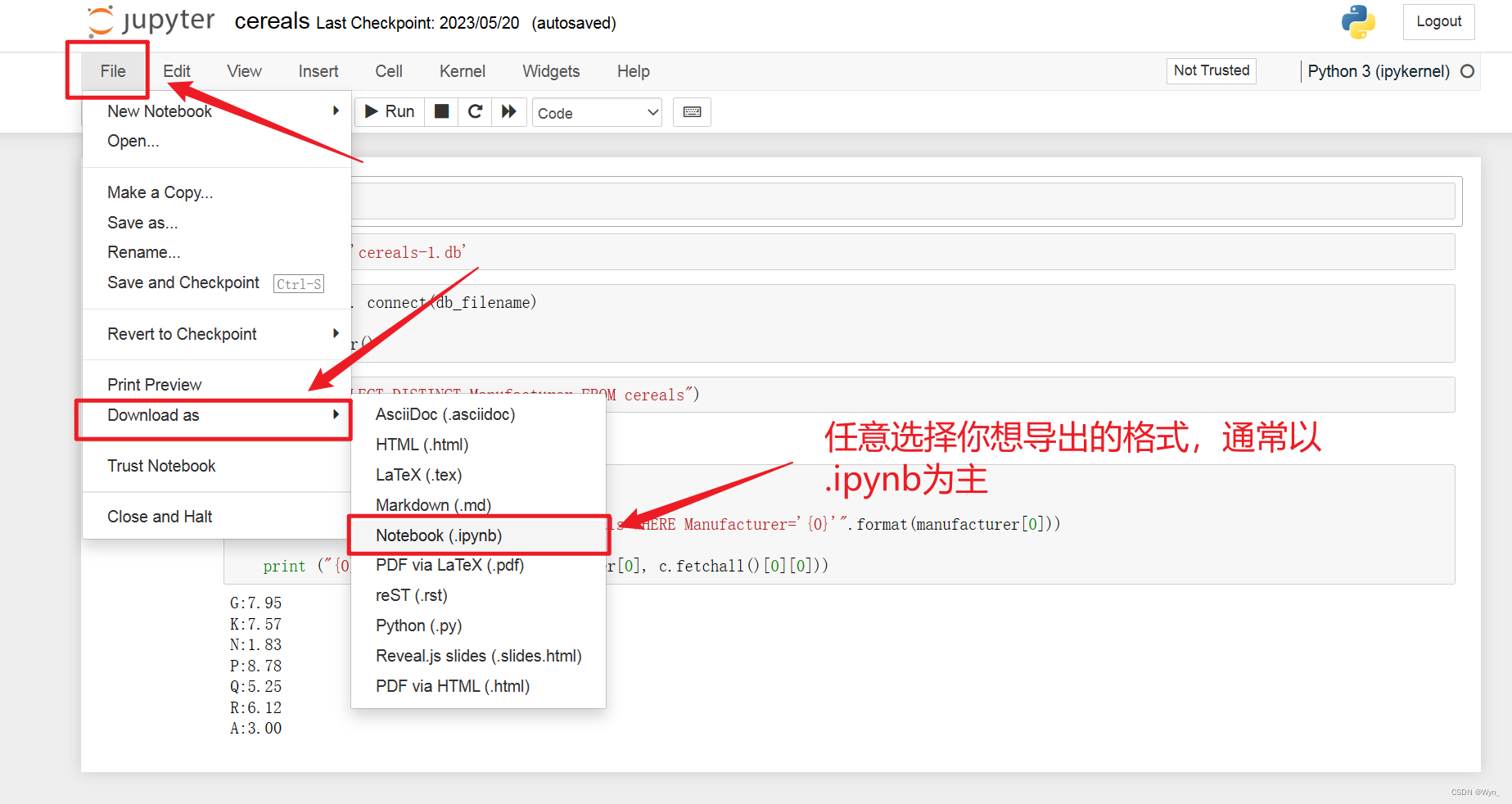This screenshot has width=1512, height=804.
Task: Open the Help menu
Action: [x=634, y=71]
